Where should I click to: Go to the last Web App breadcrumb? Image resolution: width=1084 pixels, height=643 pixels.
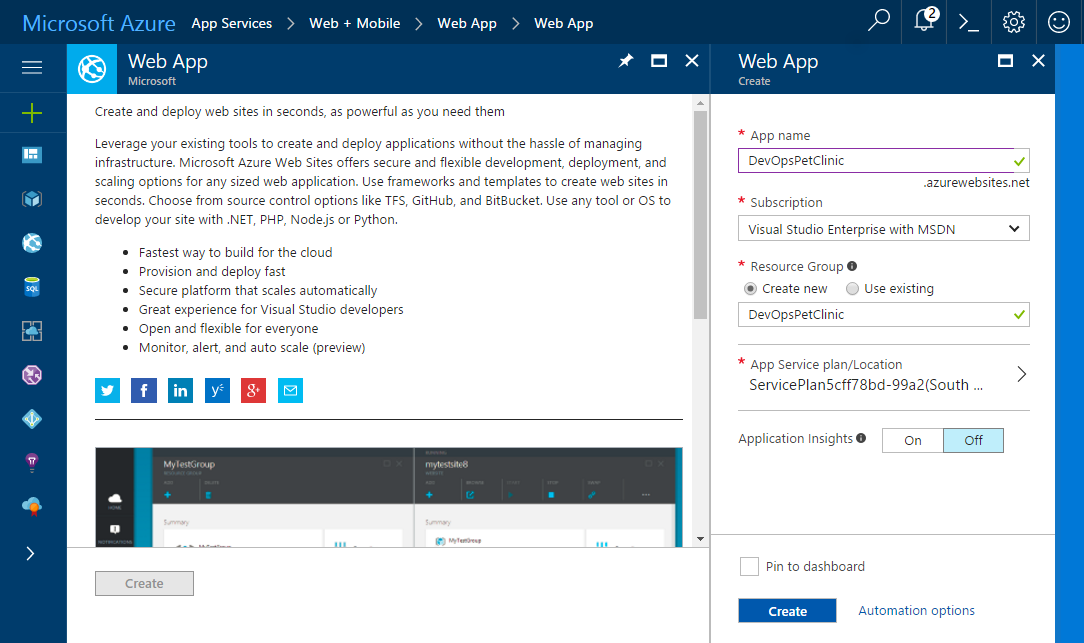[x=563, y=24]
